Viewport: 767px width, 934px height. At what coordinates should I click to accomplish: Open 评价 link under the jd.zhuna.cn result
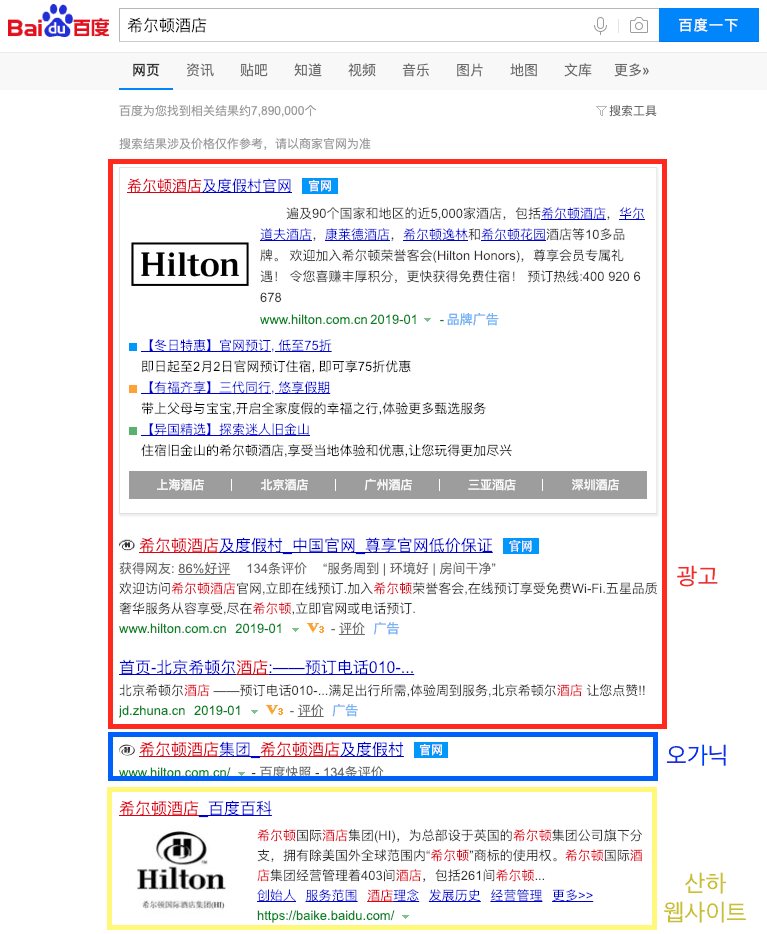tap(311, 711)
